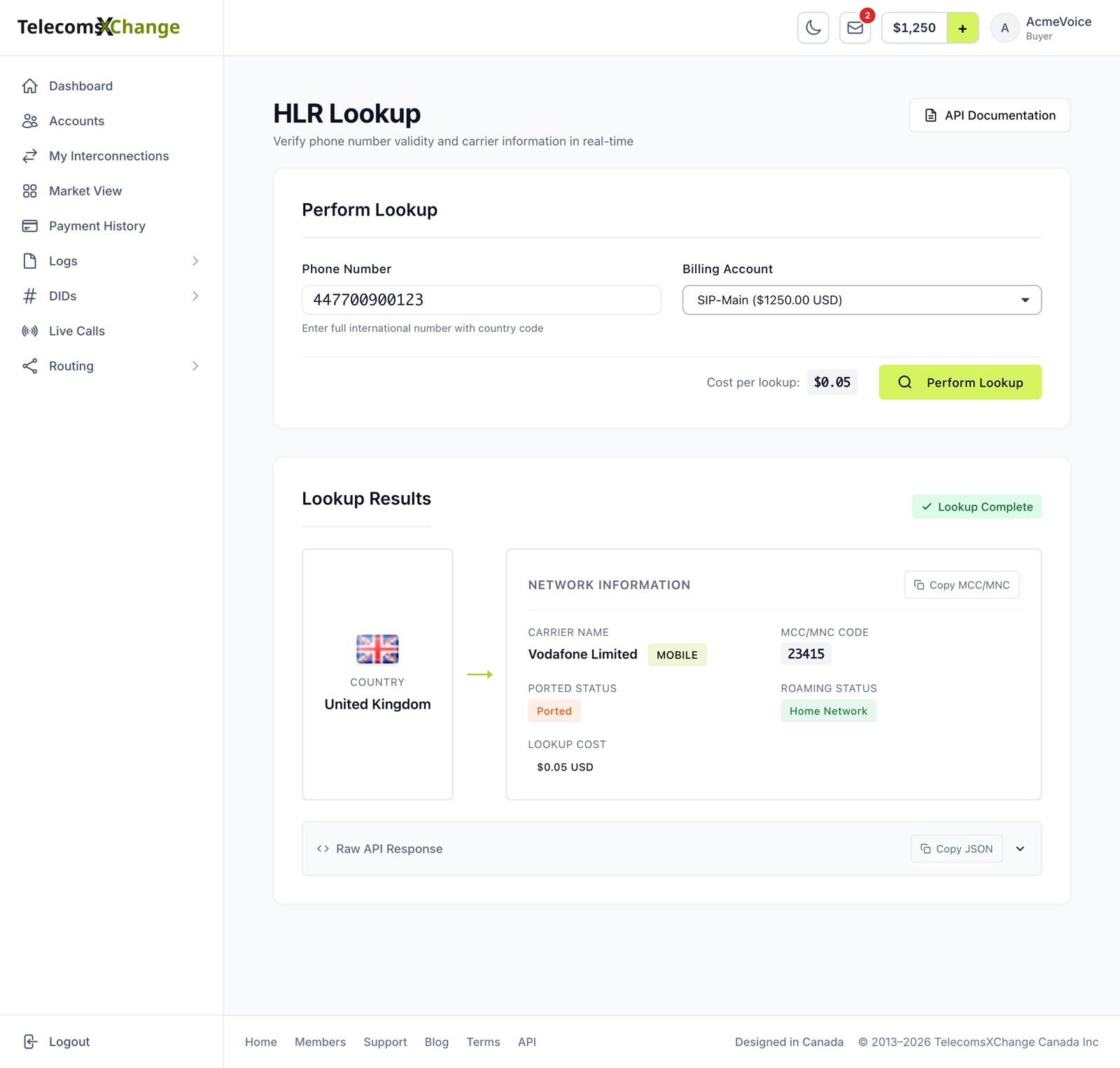
Task: Open the API Documentation button
Action: 989,115
